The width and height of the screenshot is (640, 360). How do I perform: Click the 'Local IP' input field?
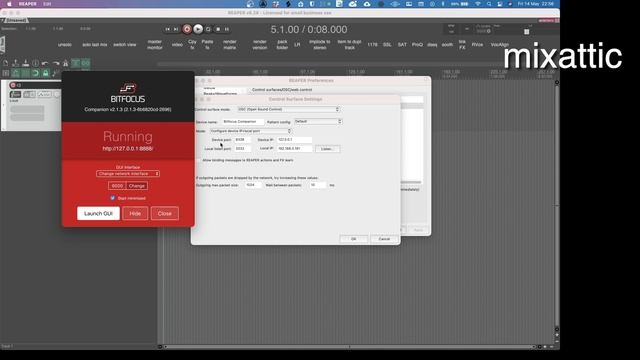coord(295,149)
